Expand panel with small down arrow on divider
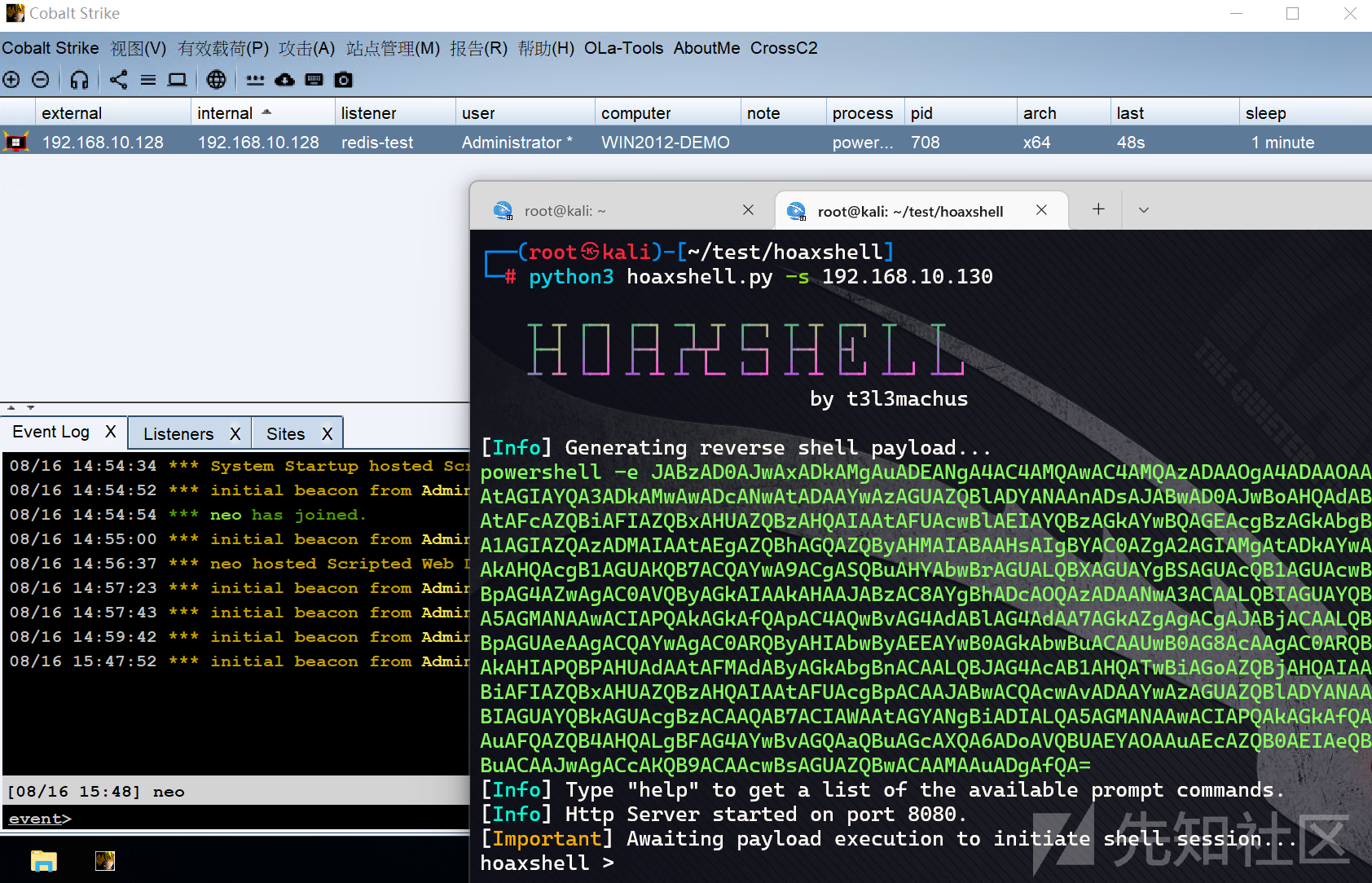 pos(30,407)
